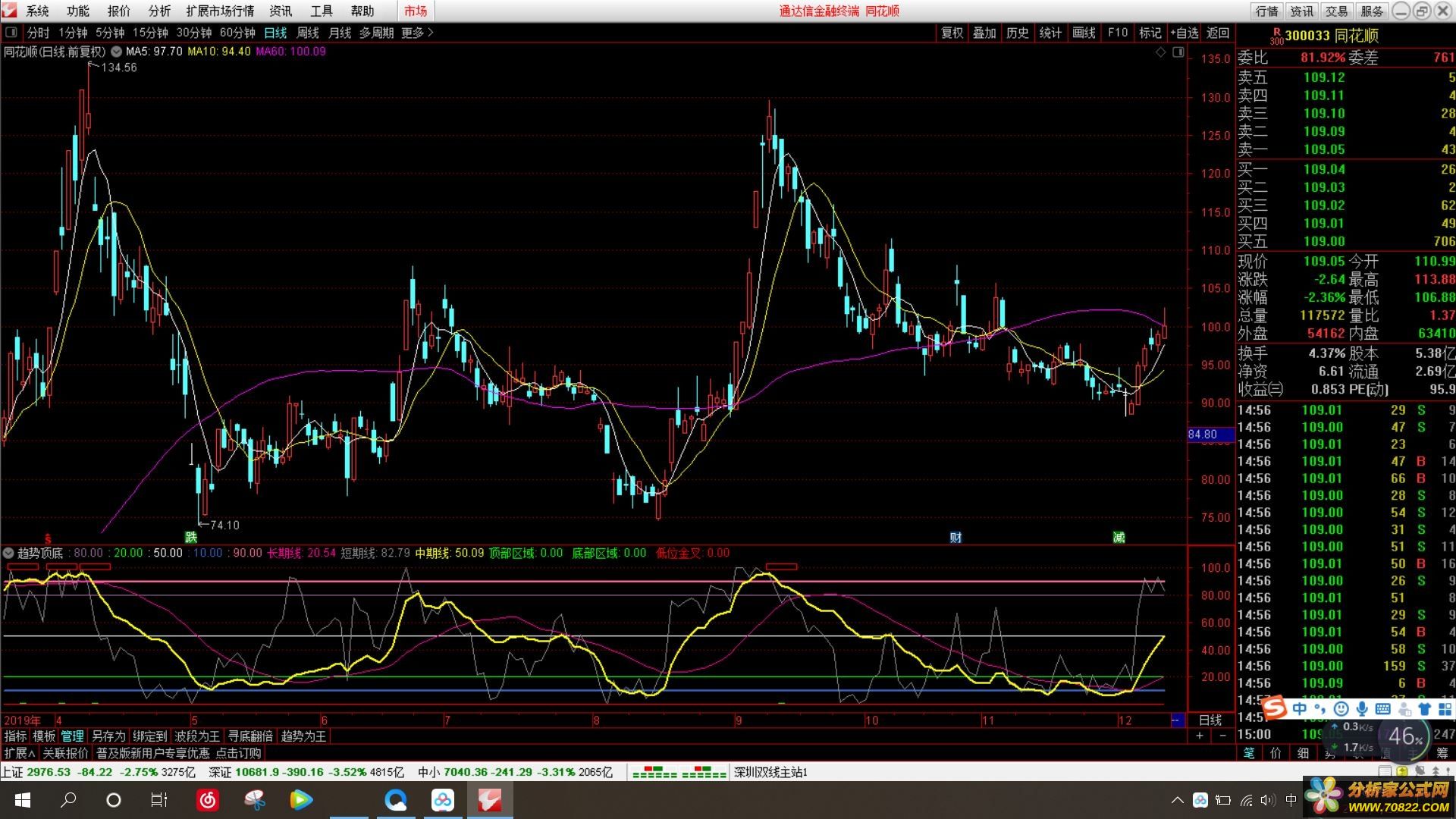The width and height of the screenshot is (1456, 819).
Task: Open the 帮助 menu
Action: click(362, 11)
